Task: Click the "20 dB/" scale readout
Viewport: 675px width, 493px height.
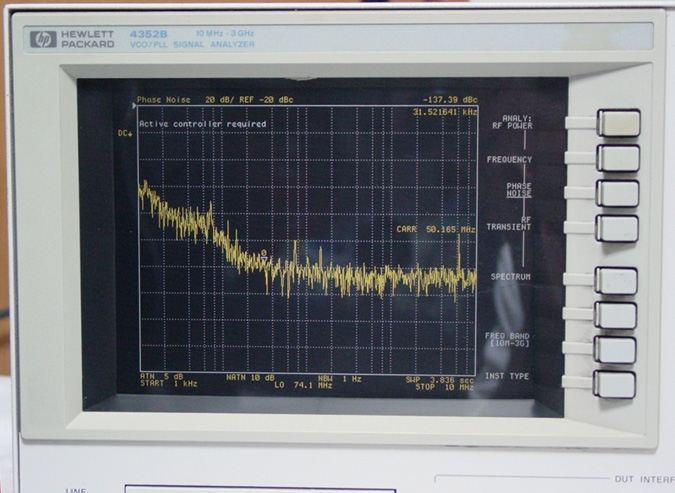Action: click(220, 100)
